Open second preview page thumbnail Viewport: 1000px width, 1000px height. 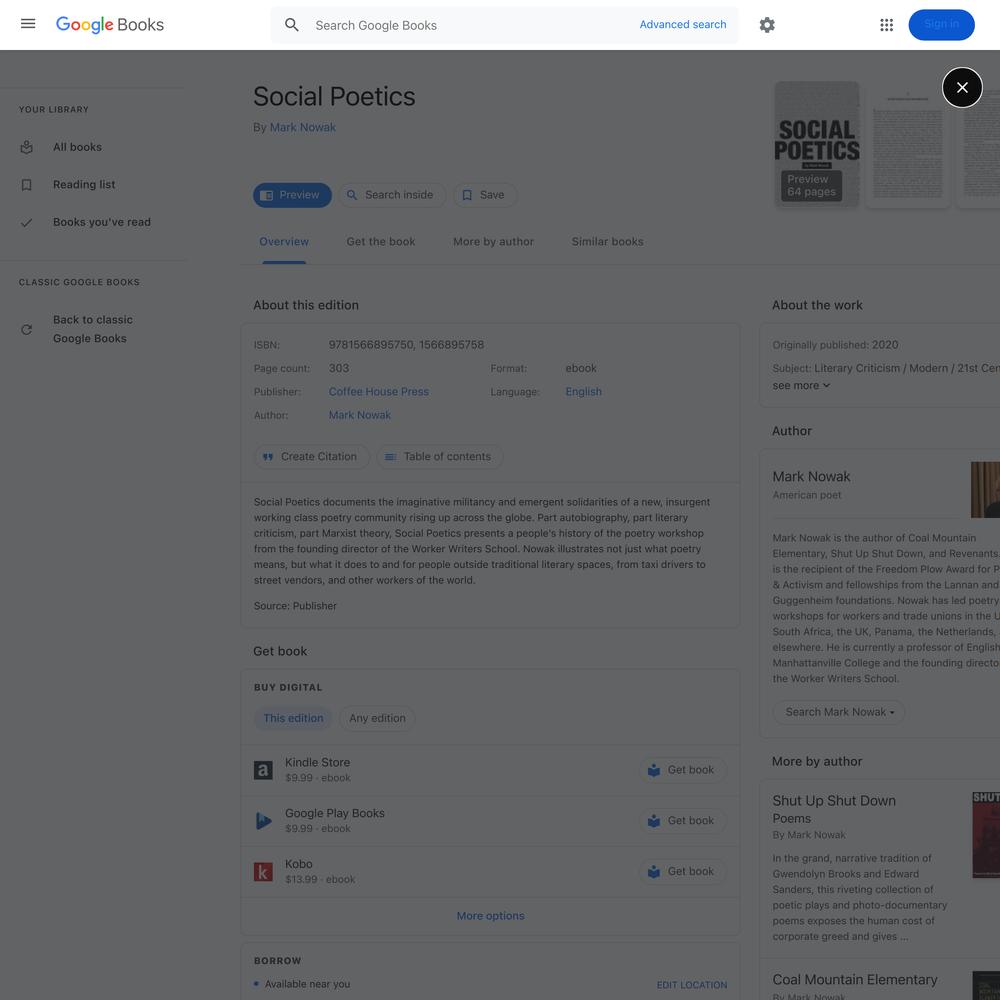[907, 144]
